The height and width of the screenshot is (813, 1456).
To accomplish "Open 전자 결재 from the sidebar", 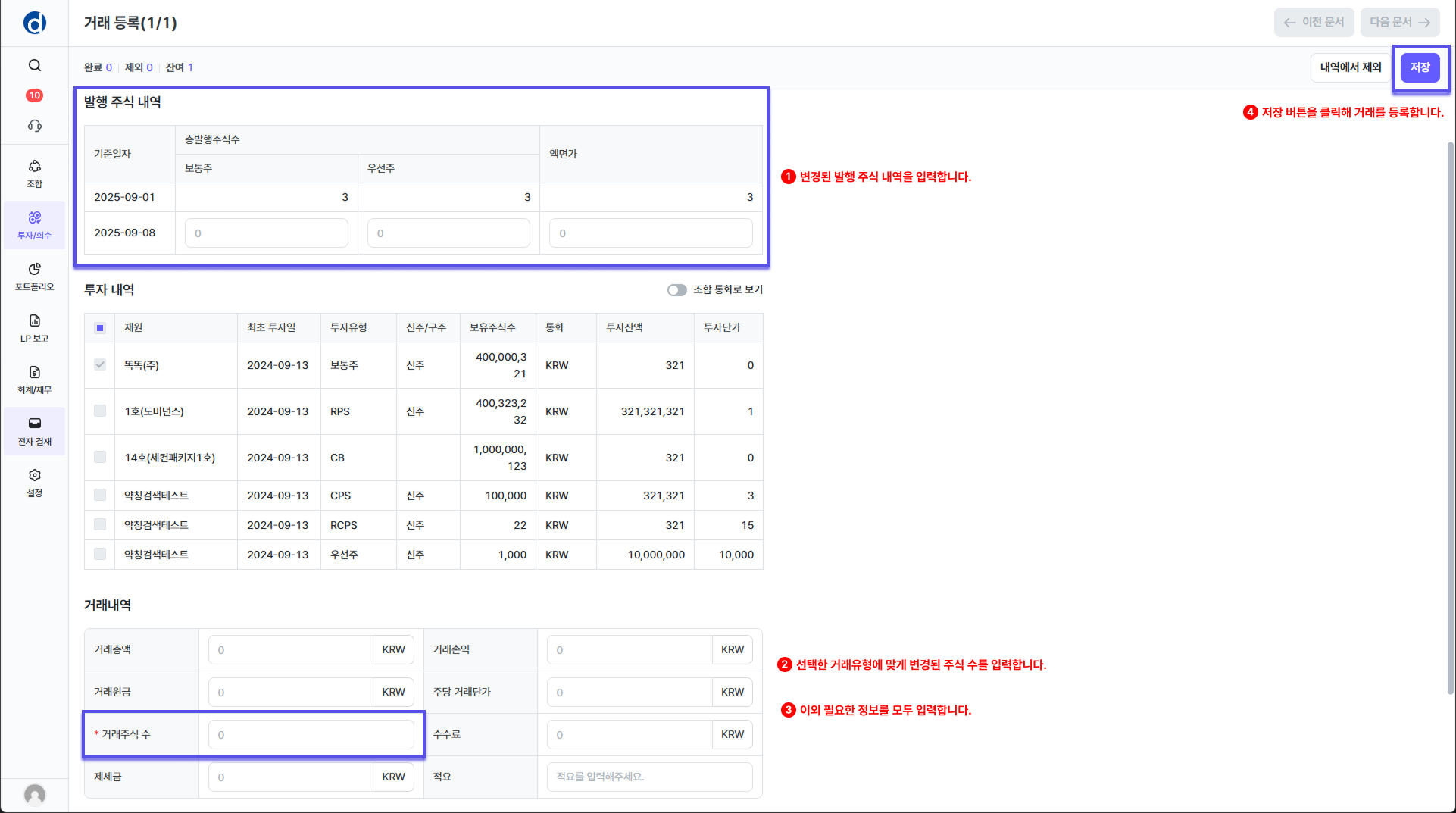I will (35, 431).
